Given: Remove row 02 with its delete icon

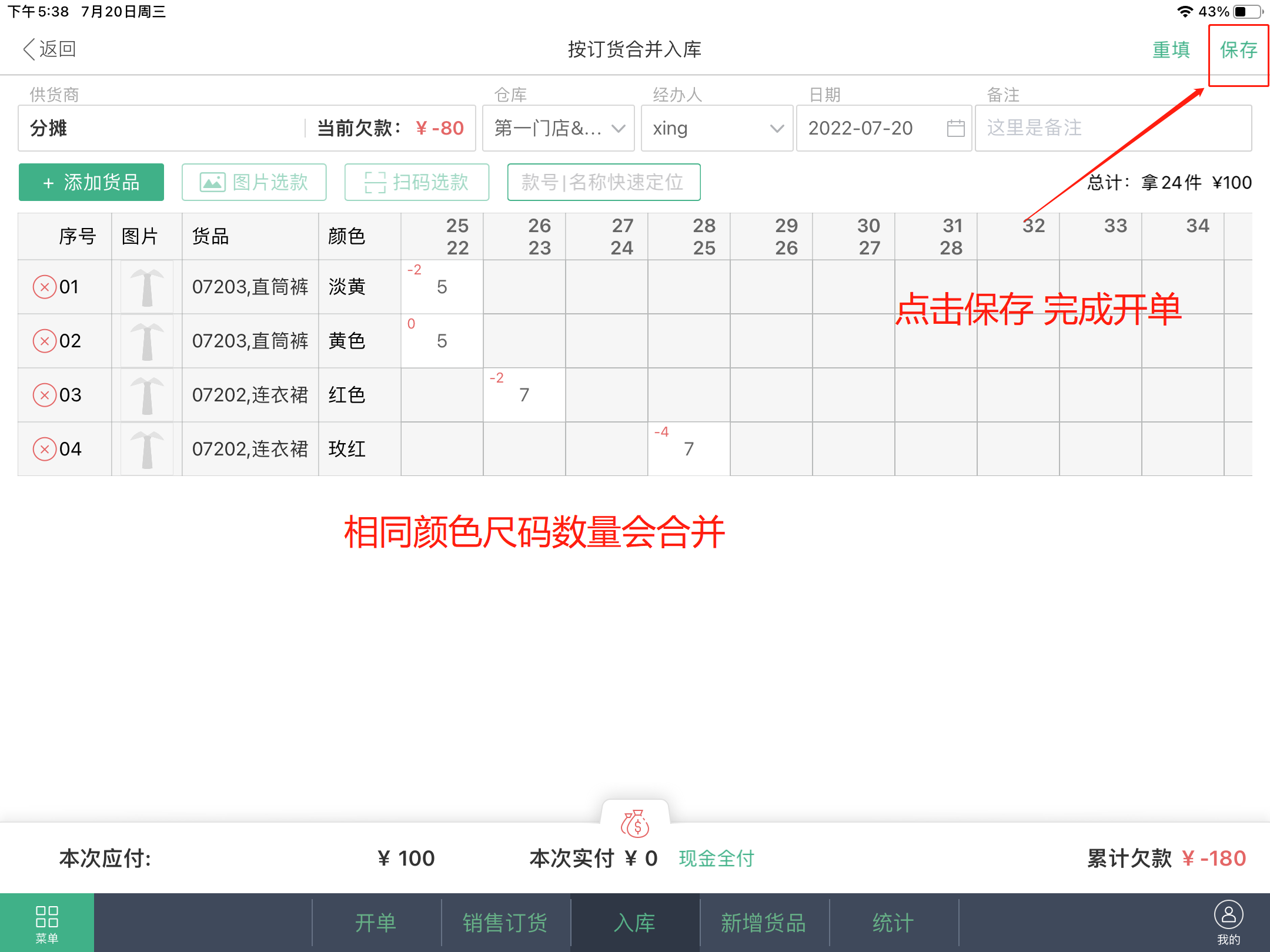Looking at the screenshot, I should click(x=45, y=341).
